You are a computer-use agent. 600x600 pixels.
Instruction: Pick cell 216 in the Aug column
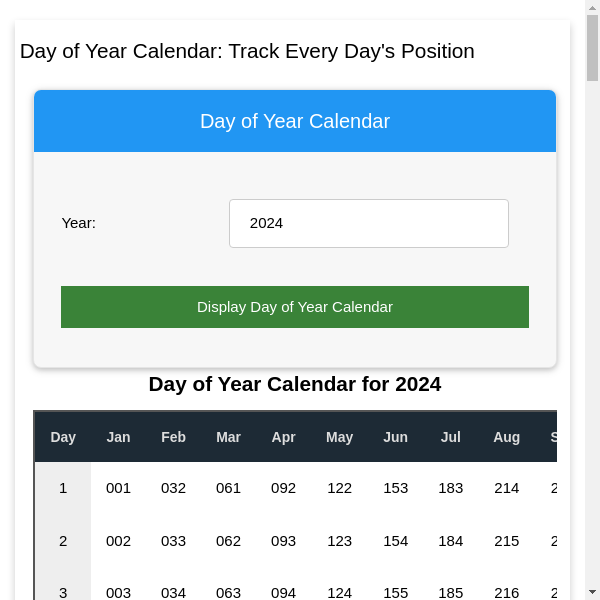pos(506,593)
